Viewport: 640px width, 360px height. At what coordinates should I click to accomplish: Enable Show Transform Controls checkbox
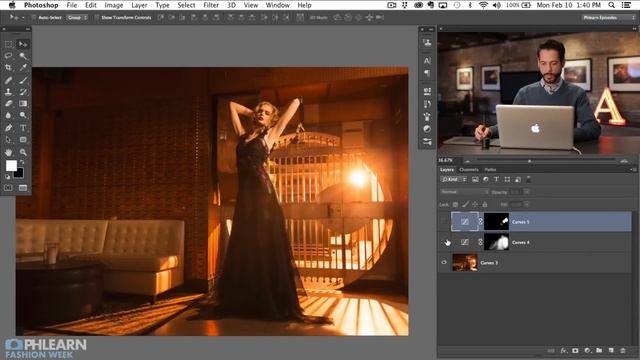[x=97, y=18]
